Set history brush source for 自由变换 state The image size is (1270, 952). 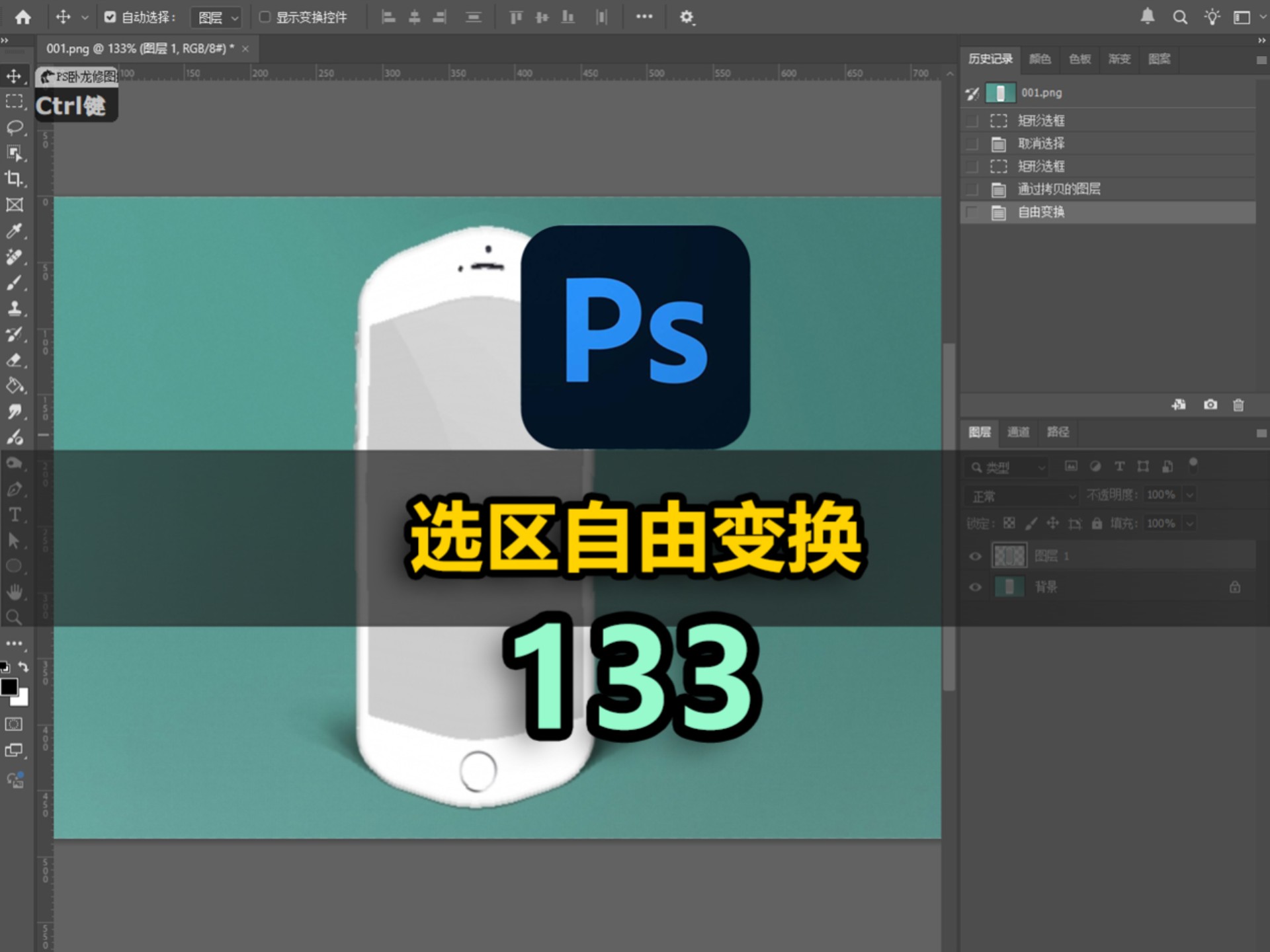[x=972, y=212]
